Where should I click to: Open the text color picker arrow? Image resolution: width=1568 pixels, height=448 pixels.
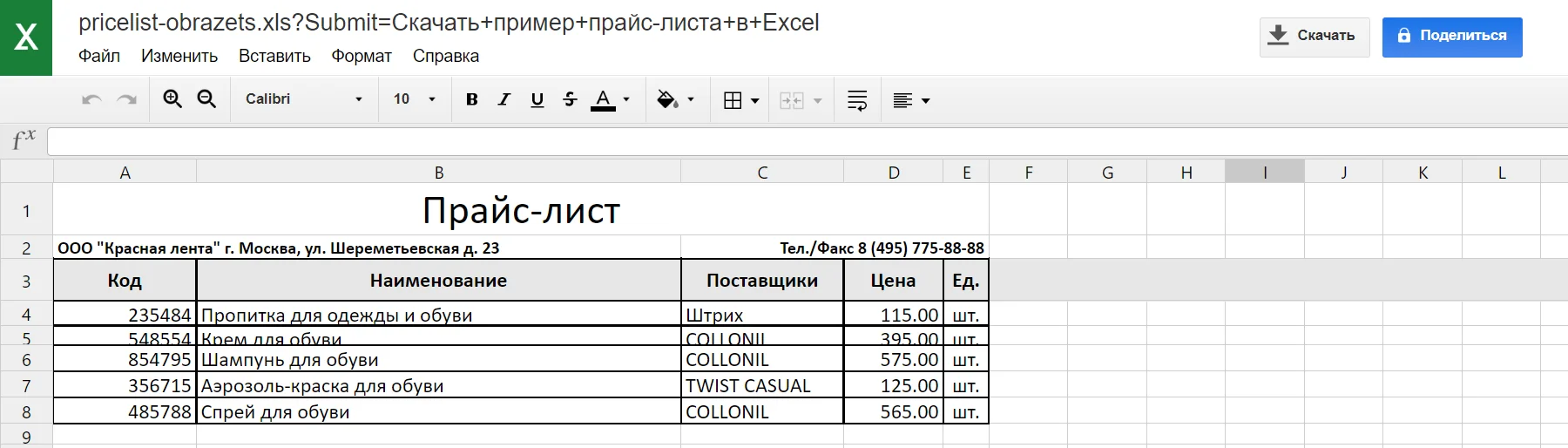click(626, 99)
